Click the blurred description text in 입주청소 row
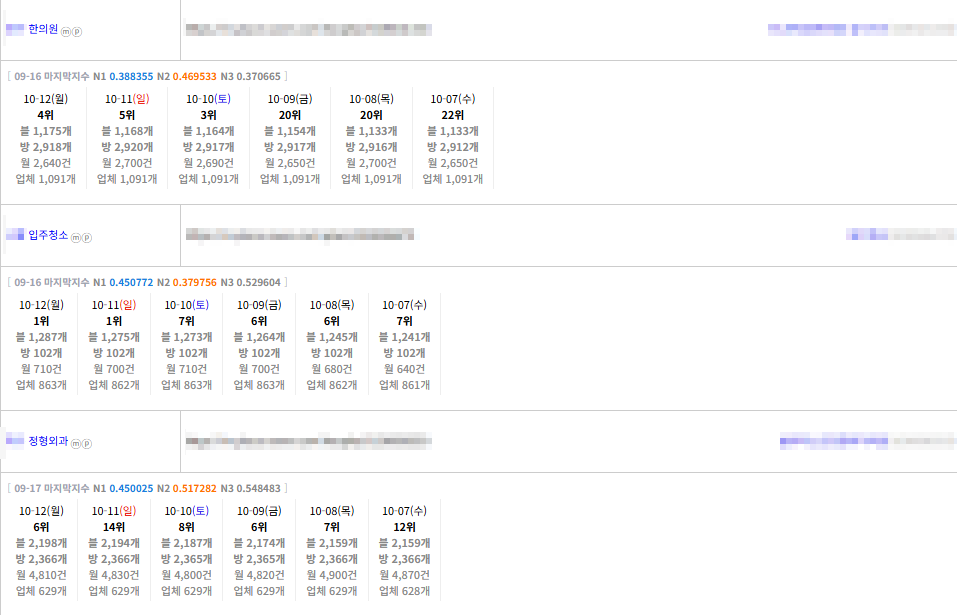Screen dimensions: 957x615 [x=300, y=235]
